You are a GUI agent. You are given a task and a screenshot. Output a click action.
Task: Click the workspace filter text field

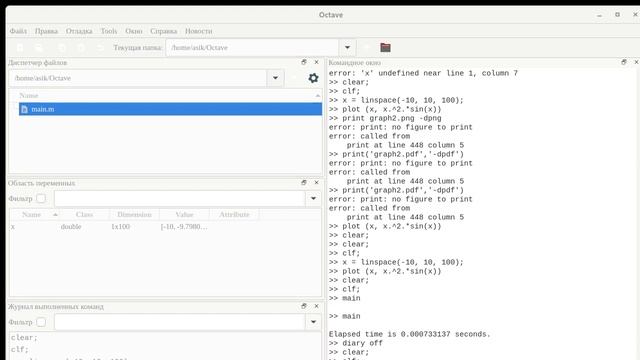180,198
